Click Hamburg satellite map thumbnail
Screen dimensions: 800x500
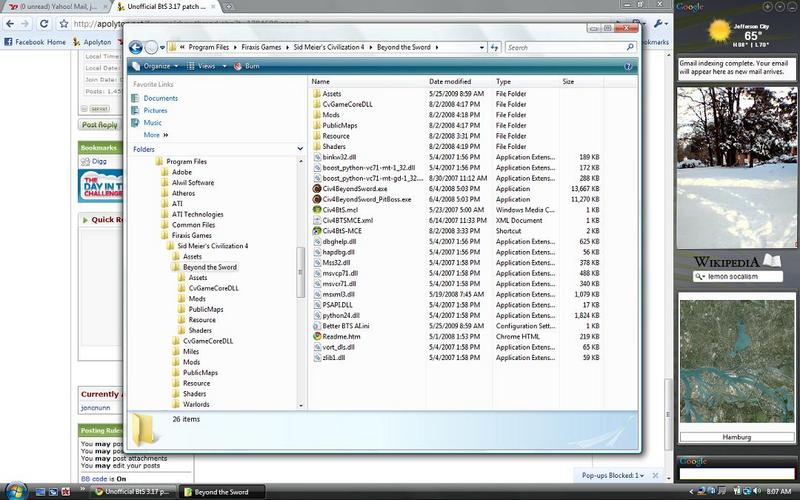737,361
